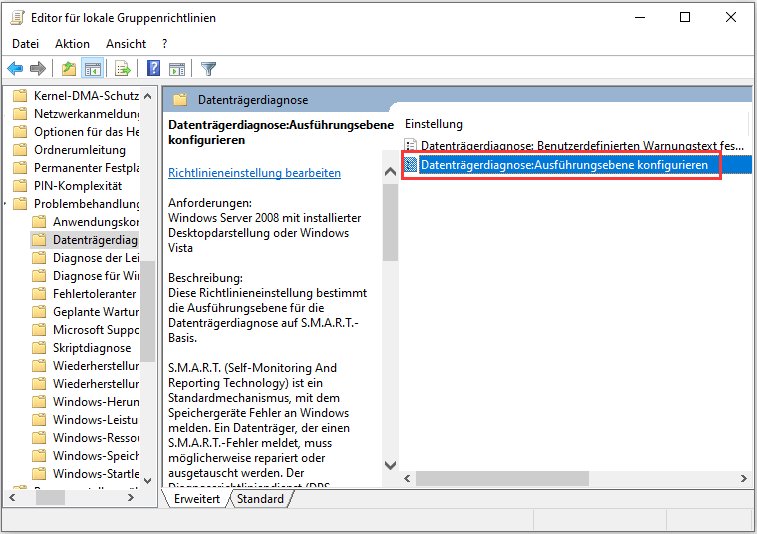The height and width of the screenshot is (534, 757).
Task: Toggle the console tree pane icon
Action: click(93, 69)
